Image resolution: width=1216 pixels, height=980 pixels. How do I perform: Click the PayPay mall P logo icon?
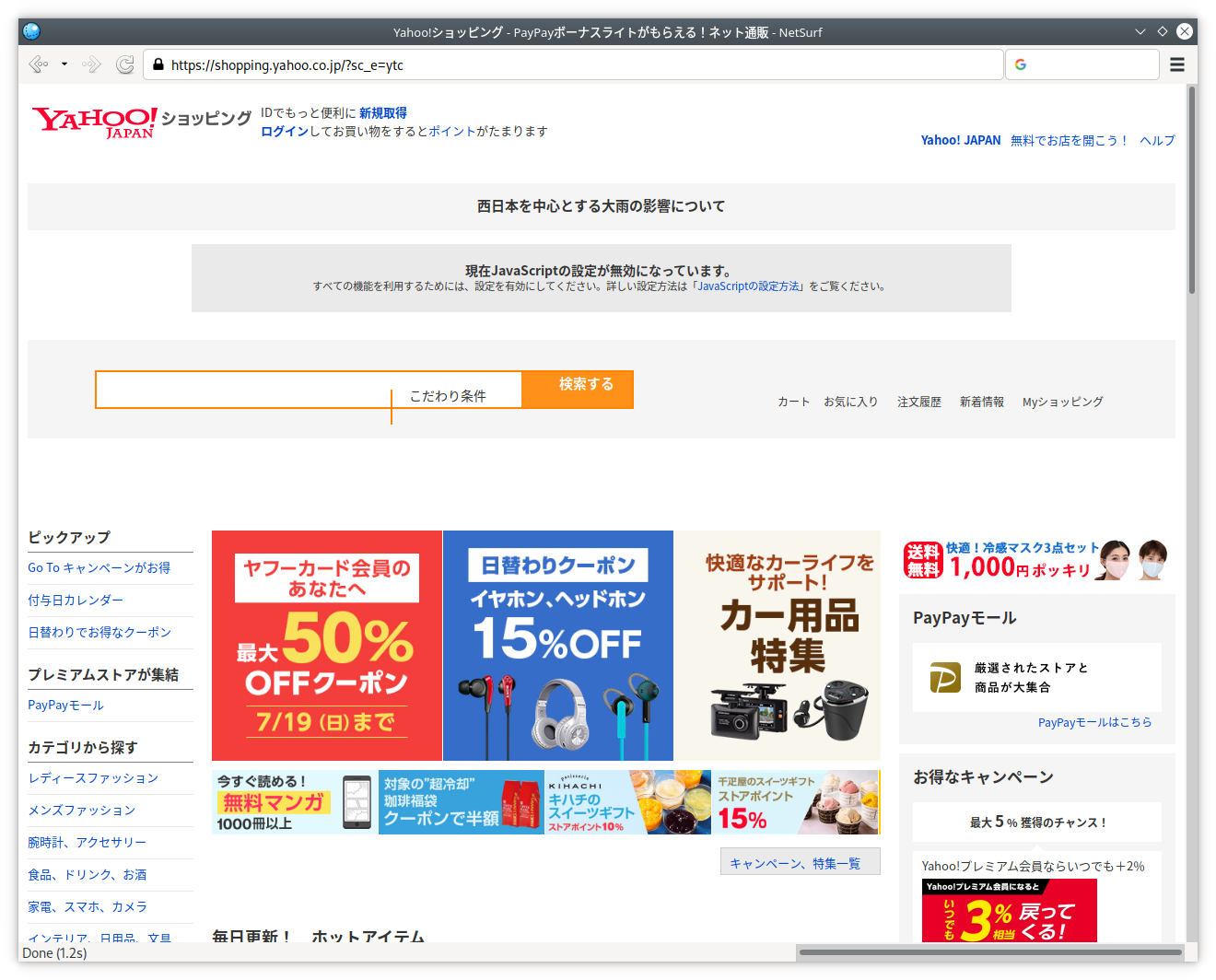945,678
